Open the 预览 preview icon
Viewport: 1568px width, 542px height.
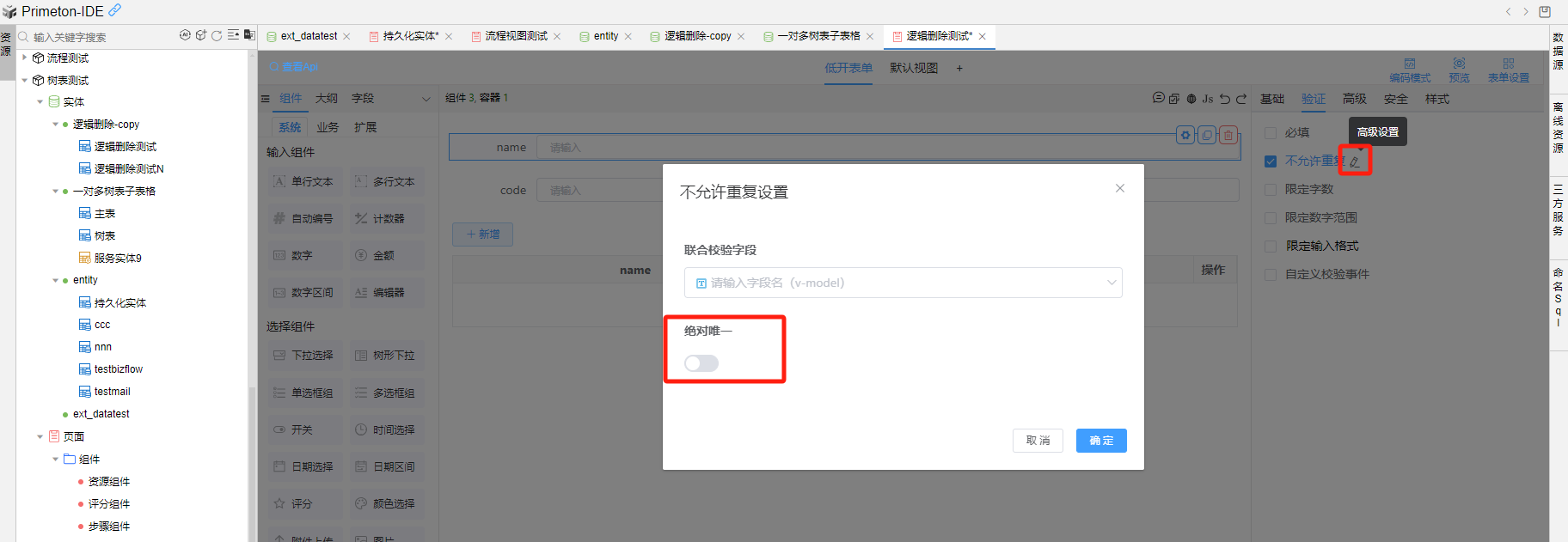click(1459, 70)
